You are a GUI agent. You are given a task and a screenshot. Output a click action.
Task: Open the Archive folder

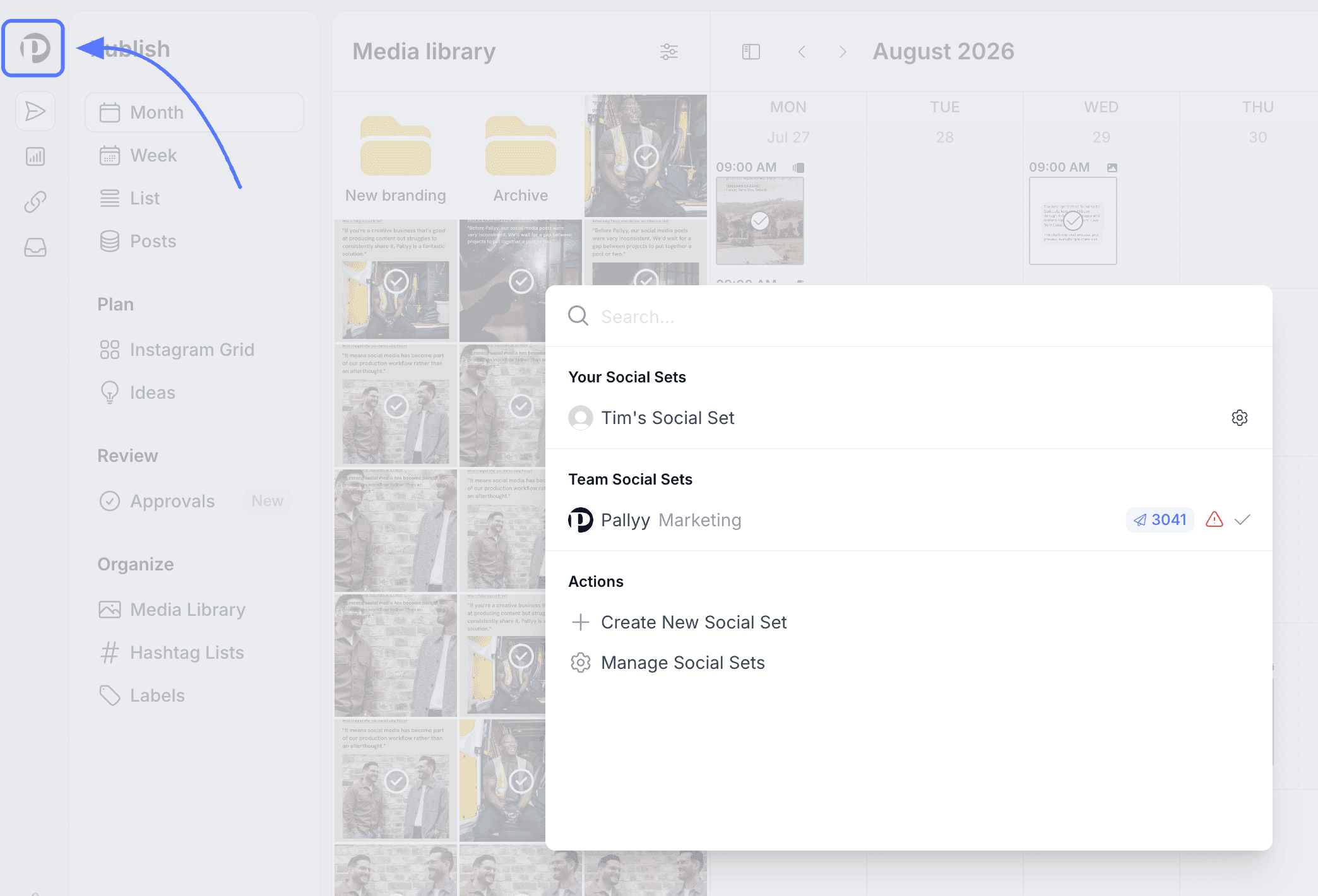521,158
